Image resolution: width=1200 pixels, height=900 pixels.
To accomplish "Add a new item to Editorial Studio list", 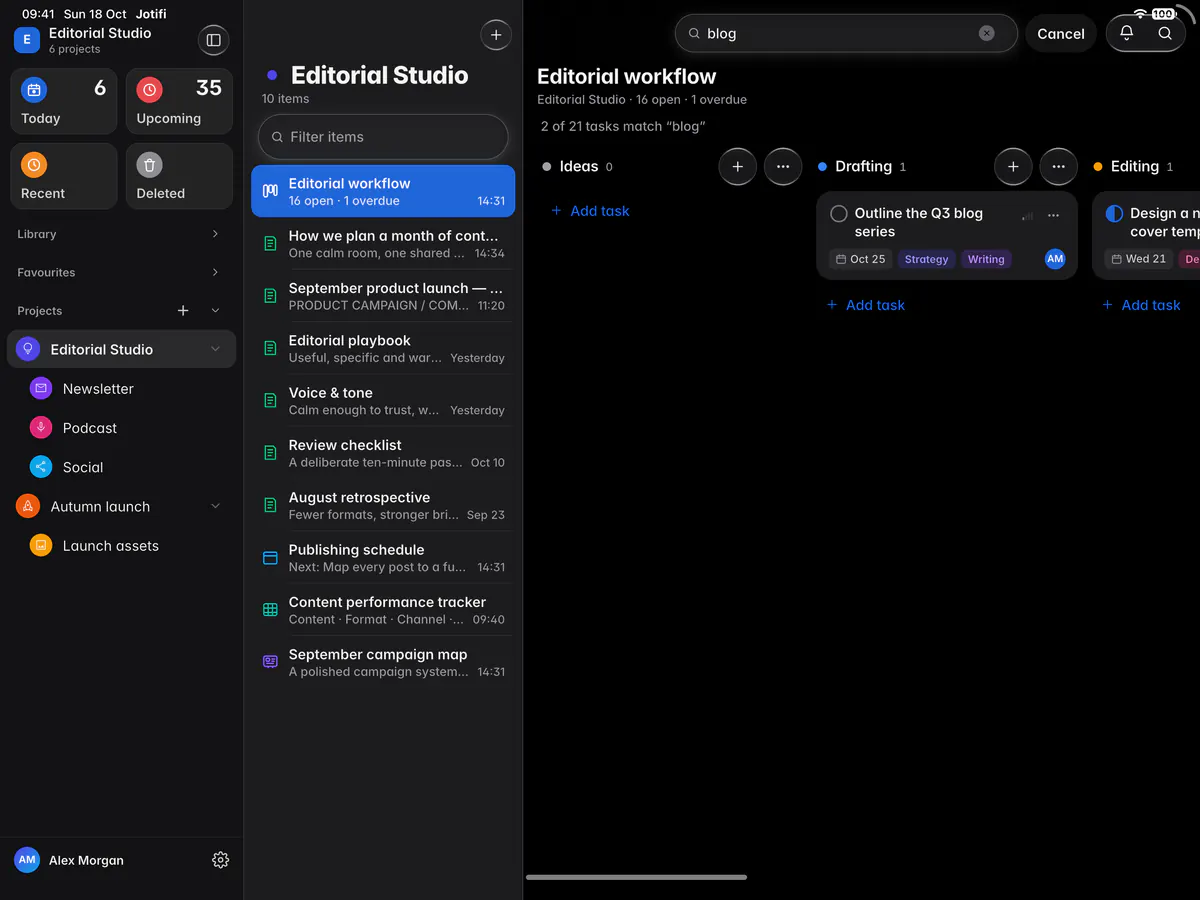I will (496, 35).
